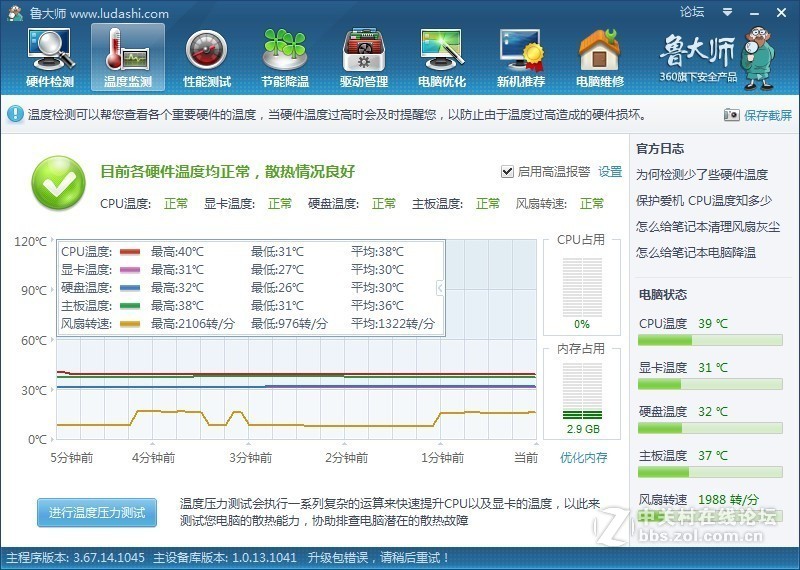Screen dimensions: 800x570
Task: Click the 4分钟前 timeline marker
Action: point(153,457)
